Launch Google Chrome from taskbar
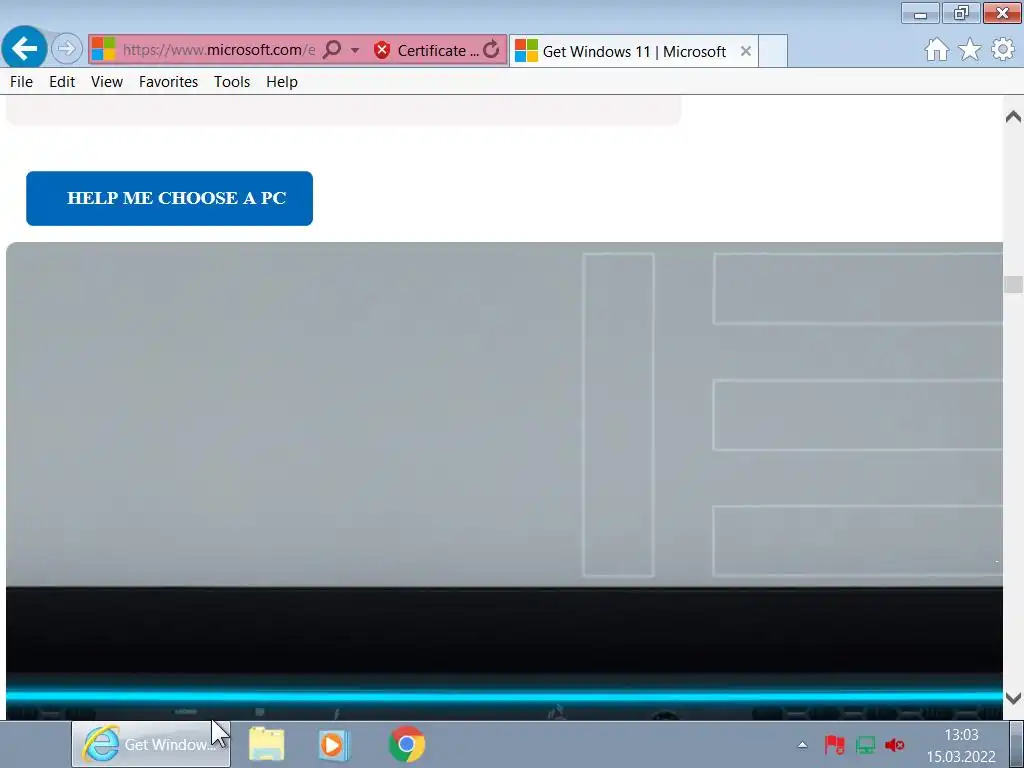This screenshot has width=1024, height=768. pos(406,744)
